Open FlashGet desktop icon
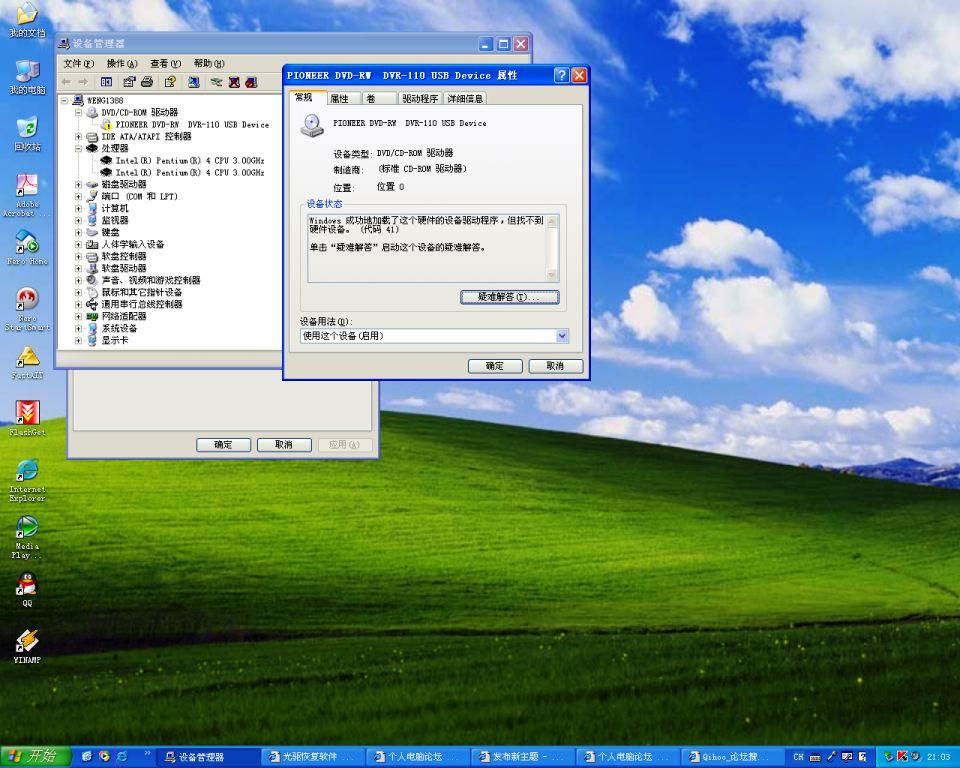The image size is (960, 768). coord(27,418)
